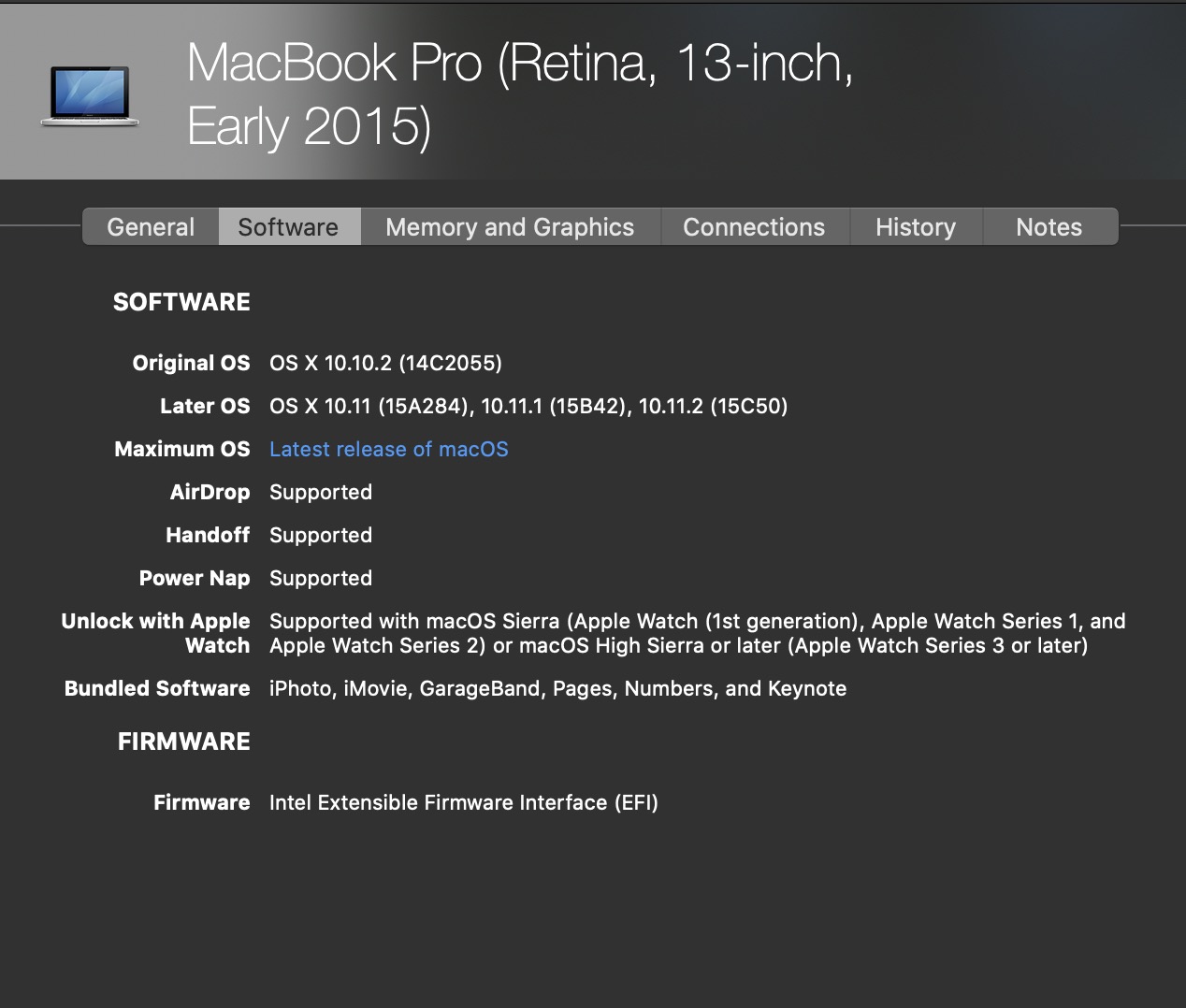Click the Intel Extensible Firmware Interface text

pos(464,803)
